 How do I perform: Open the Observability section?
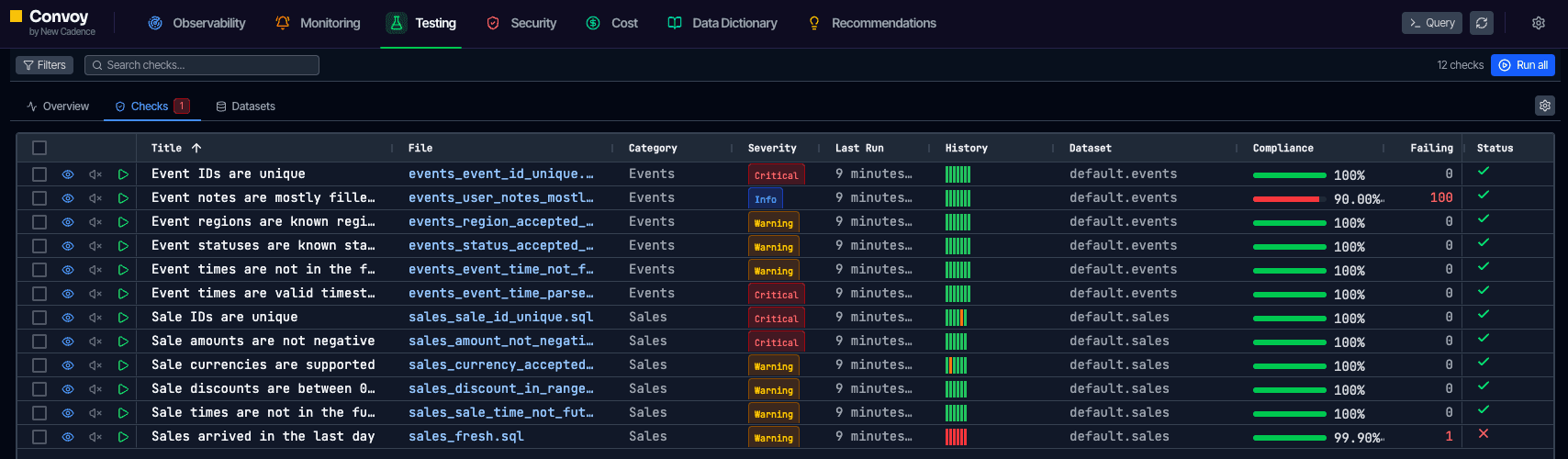click(x=196, y=23)
